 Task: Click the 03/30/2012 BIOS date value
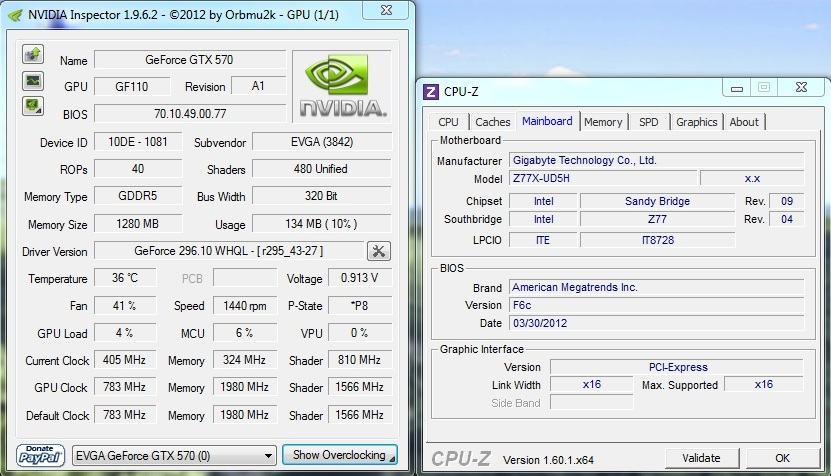point(657,323)
